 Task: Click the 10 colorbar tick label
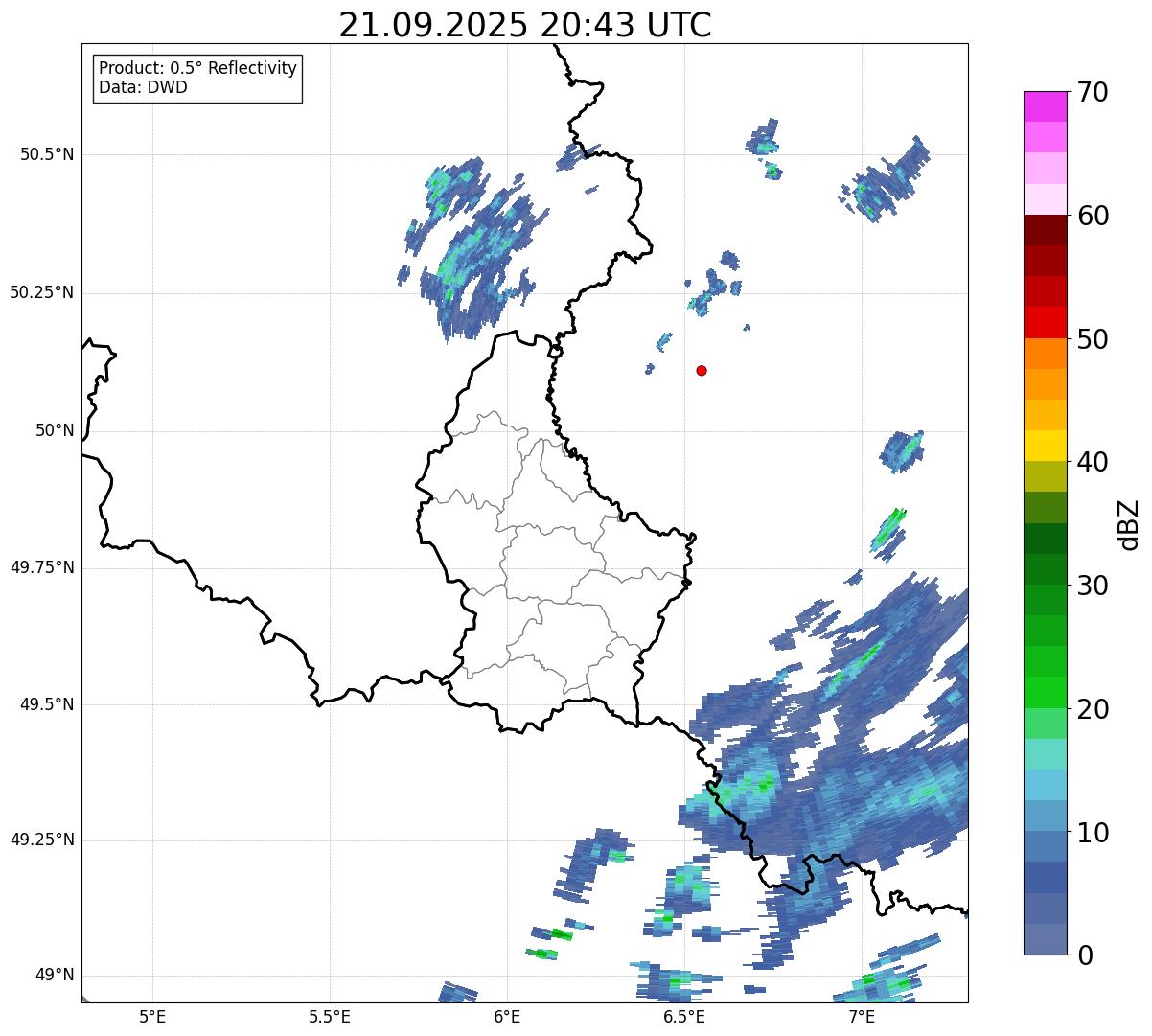1094,833
